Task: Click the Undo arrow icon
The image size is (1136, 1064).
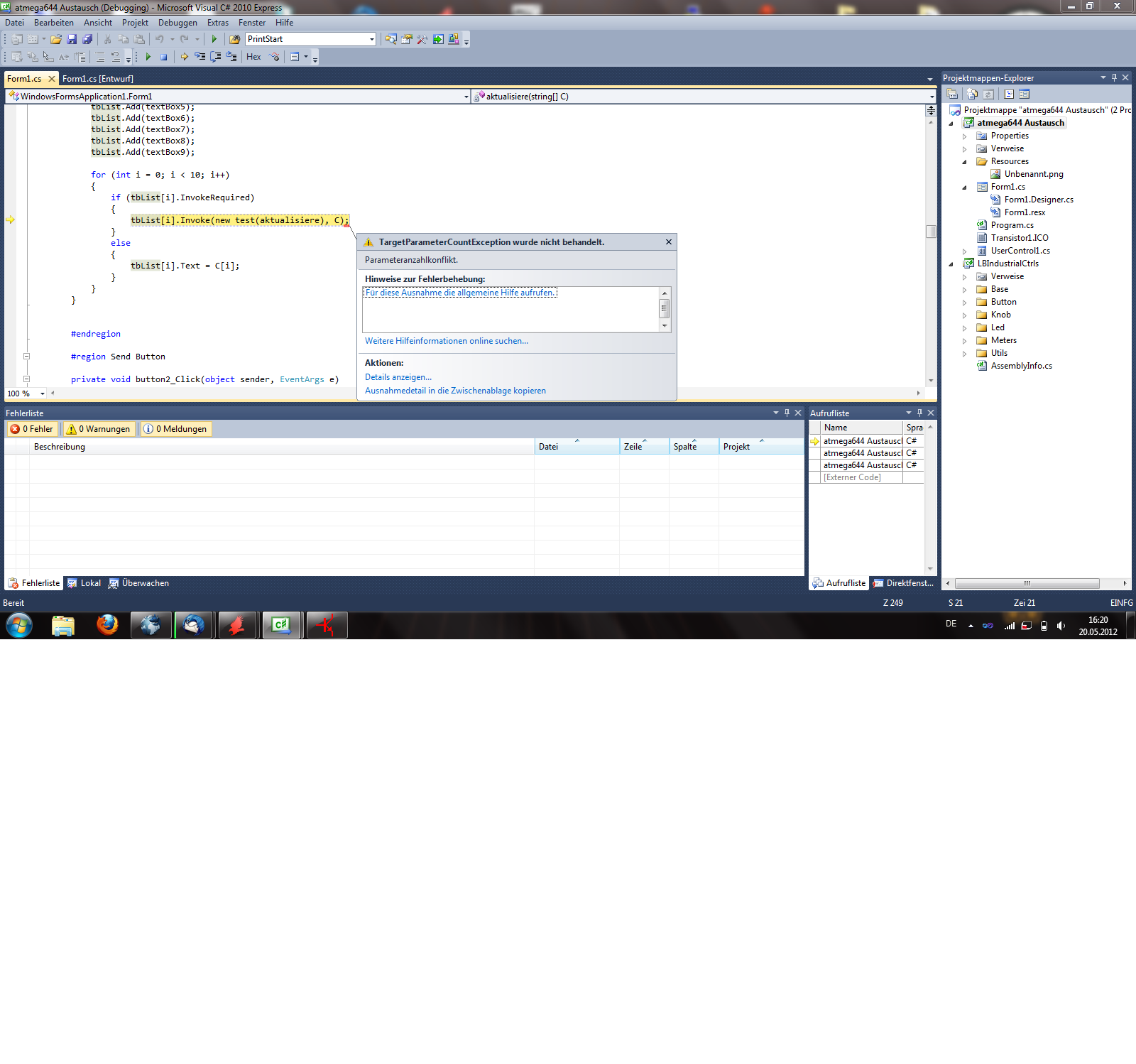Action: (x=160, y=39)
